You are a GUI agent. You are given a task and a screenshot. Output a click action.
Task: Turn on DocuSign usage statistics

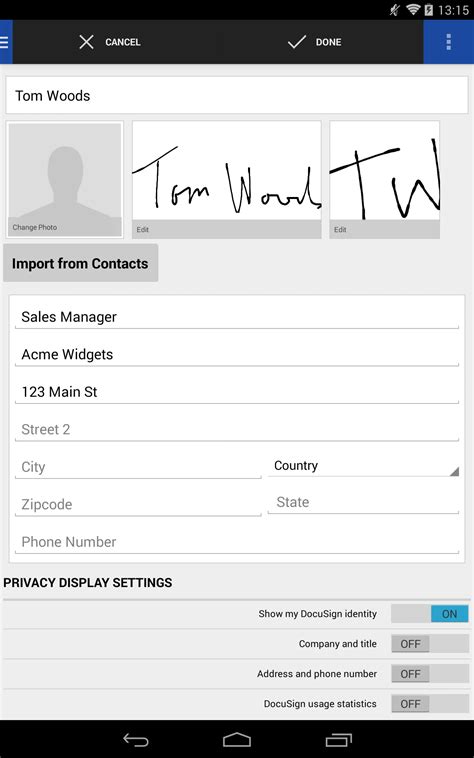[x=430, y=704]
